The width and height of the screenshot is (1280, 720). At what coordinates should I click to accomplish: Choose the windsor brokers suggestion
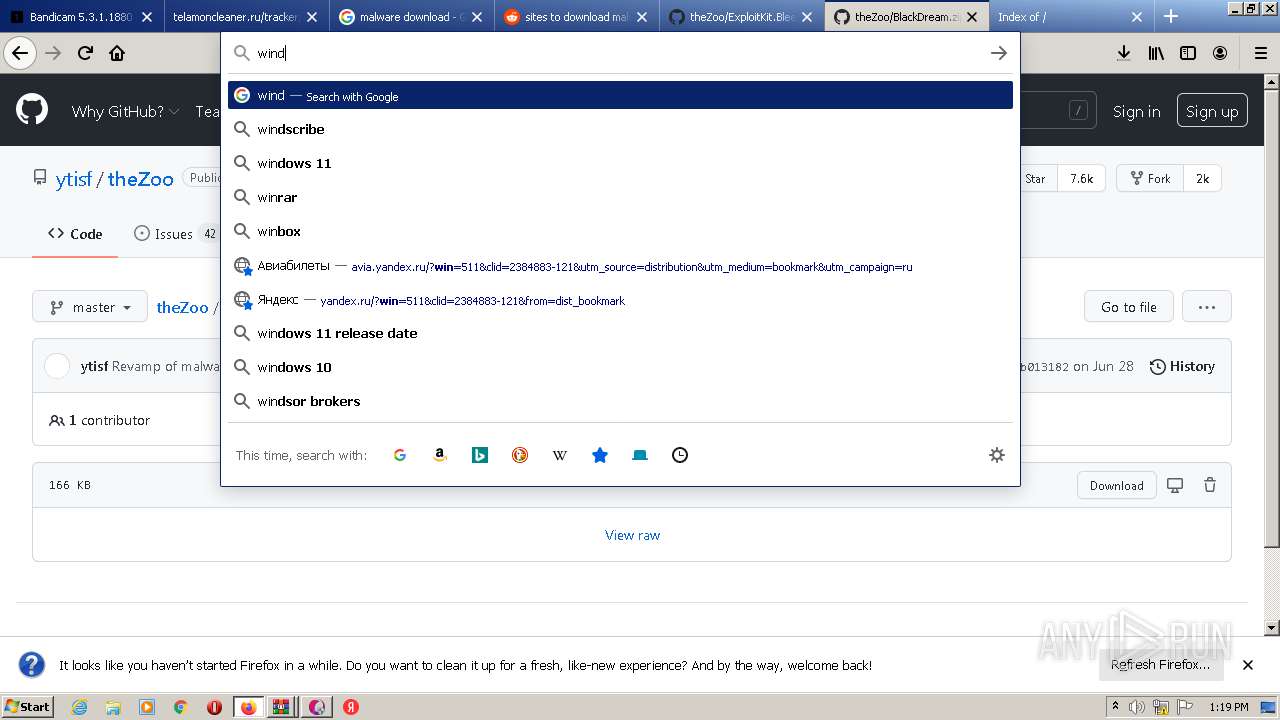(620, 401)
